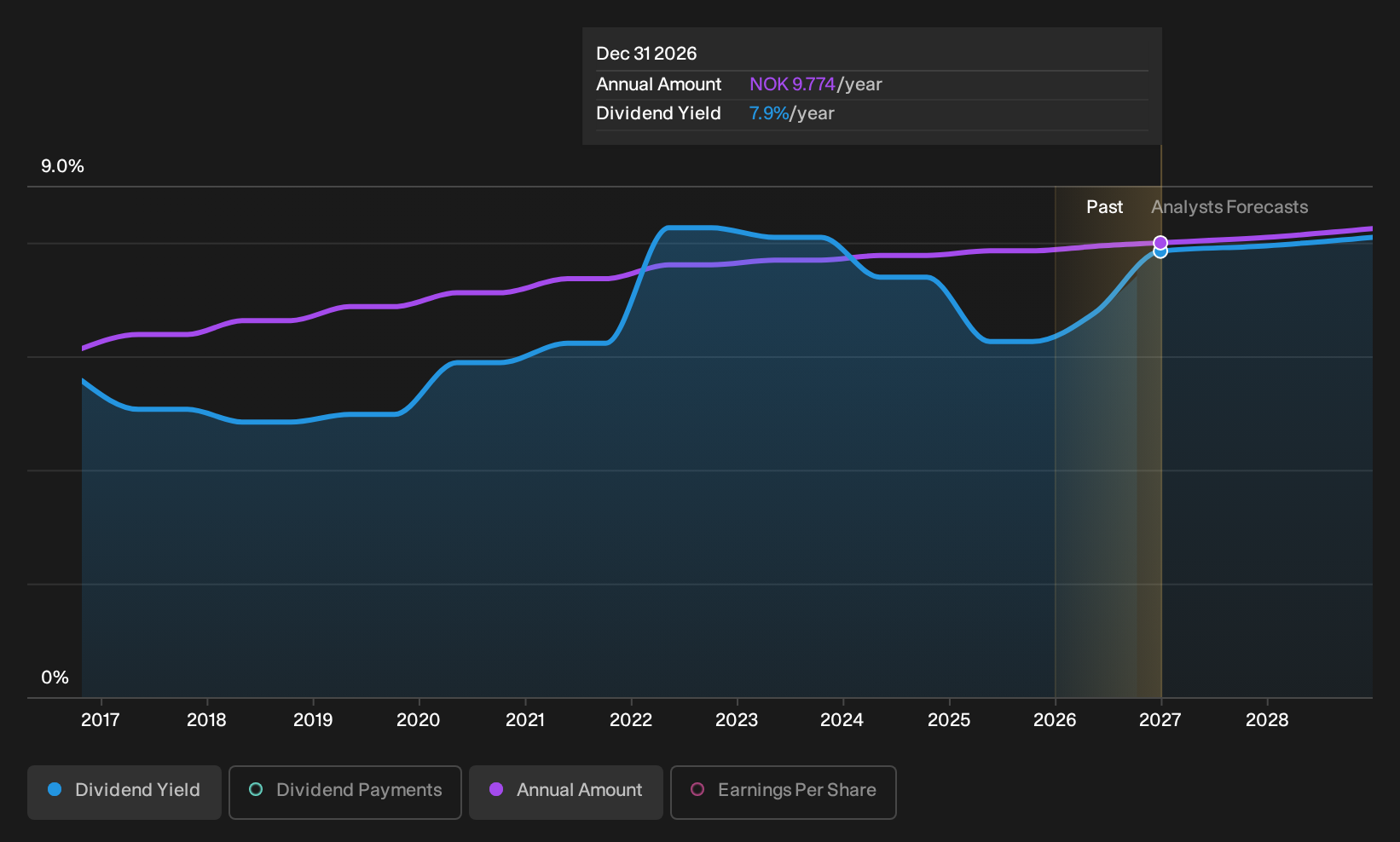Viewport: 1400px width, 842px height.
Task: Click the 2028 x-axis year label
Action: pyautogui.click(x=1267, y=720)
